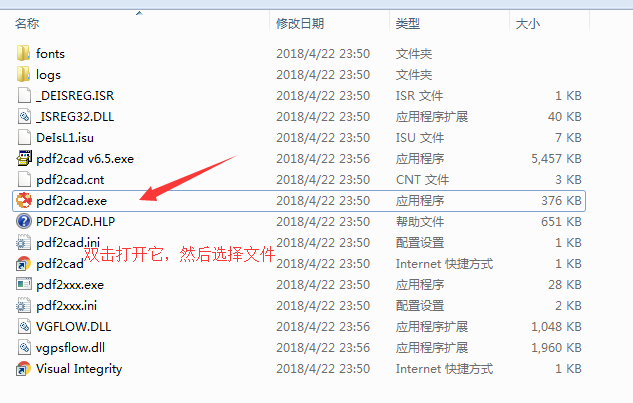Click the 1,960 KB size value
This screenshot has height=403, width=633.
coord(556,348)
